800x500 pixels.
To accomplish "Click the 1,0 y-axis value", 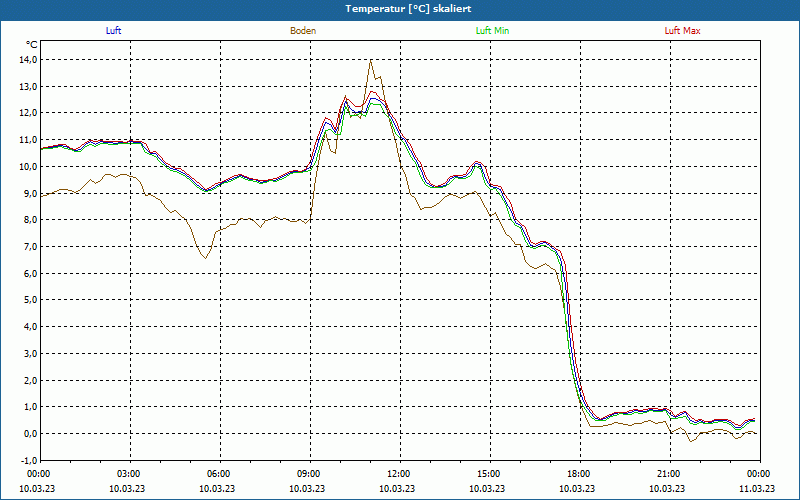I will (31, 407).
